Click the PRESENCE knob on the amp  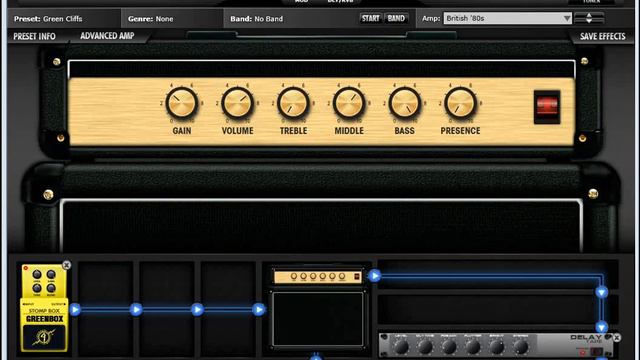[x=460, y=103]
